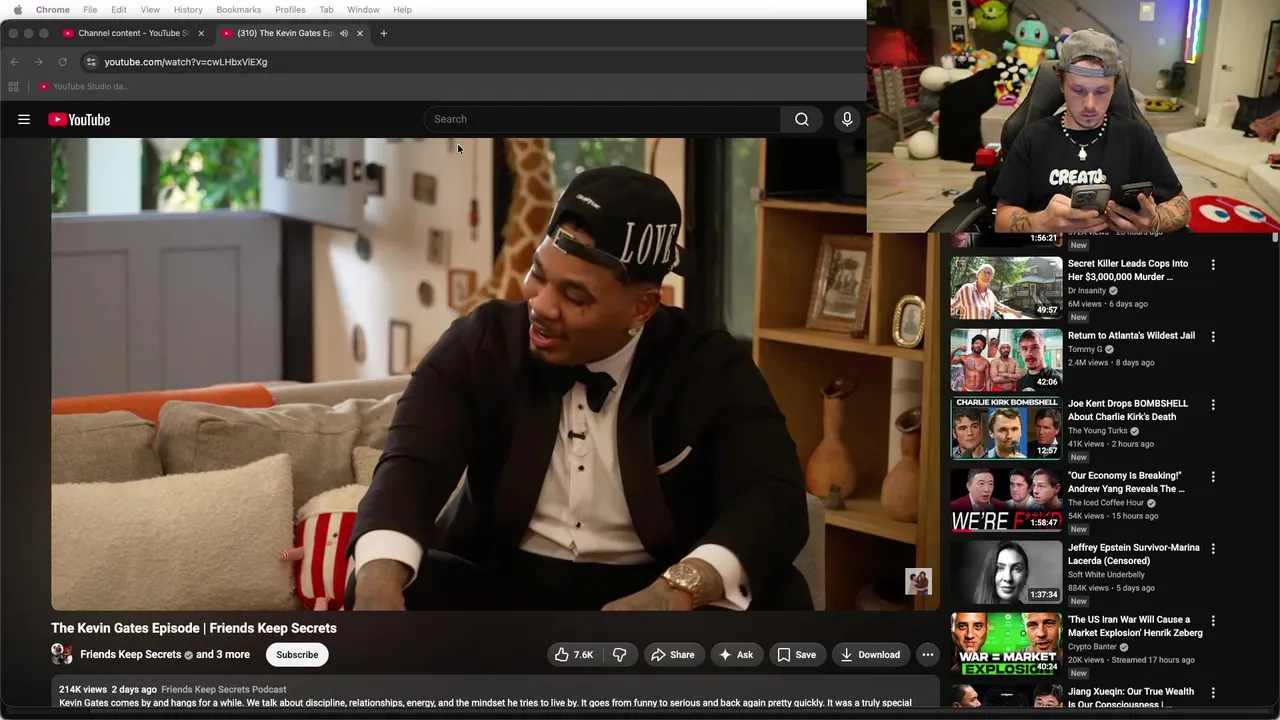Click video title 'The Kevin Gates Episode'
The height and width of the screenshot is (720, 1280).
click(194, 628)
